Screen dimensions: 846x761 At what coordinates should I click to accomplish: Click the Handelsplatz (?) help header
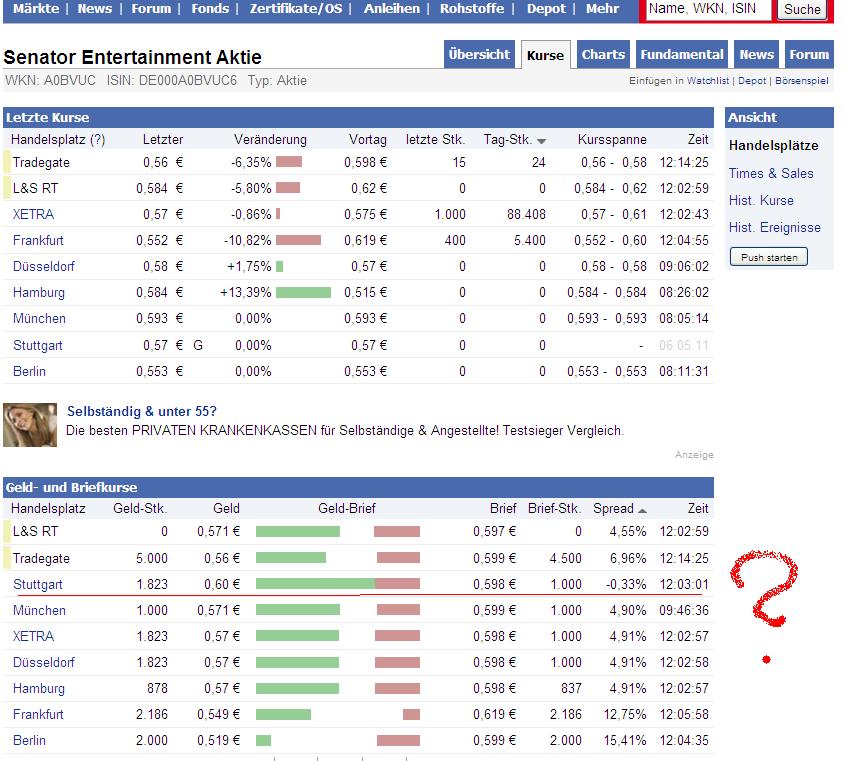pos(58,139)
